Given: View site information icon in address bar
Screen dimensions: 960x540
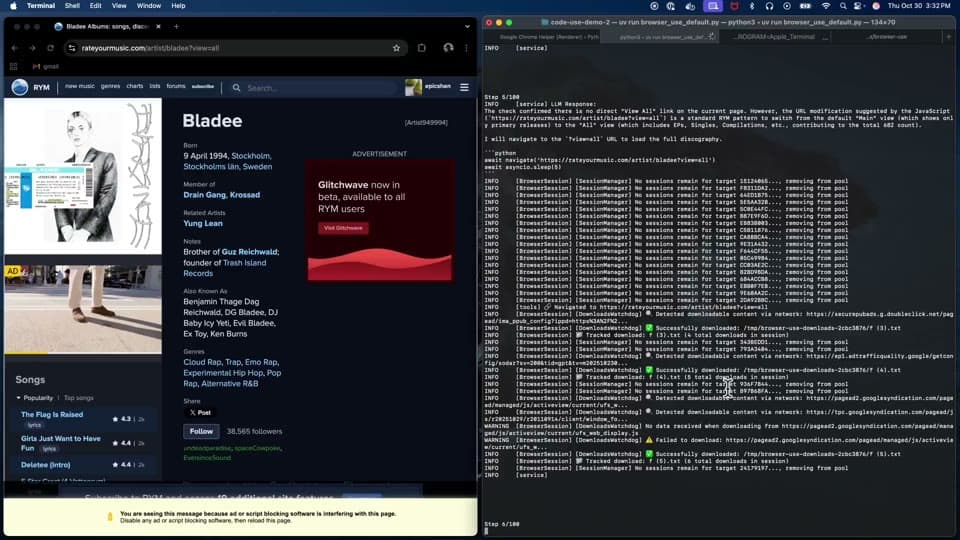Looking at the screenshot, I should pyautogui.click(x=72, y=48).
